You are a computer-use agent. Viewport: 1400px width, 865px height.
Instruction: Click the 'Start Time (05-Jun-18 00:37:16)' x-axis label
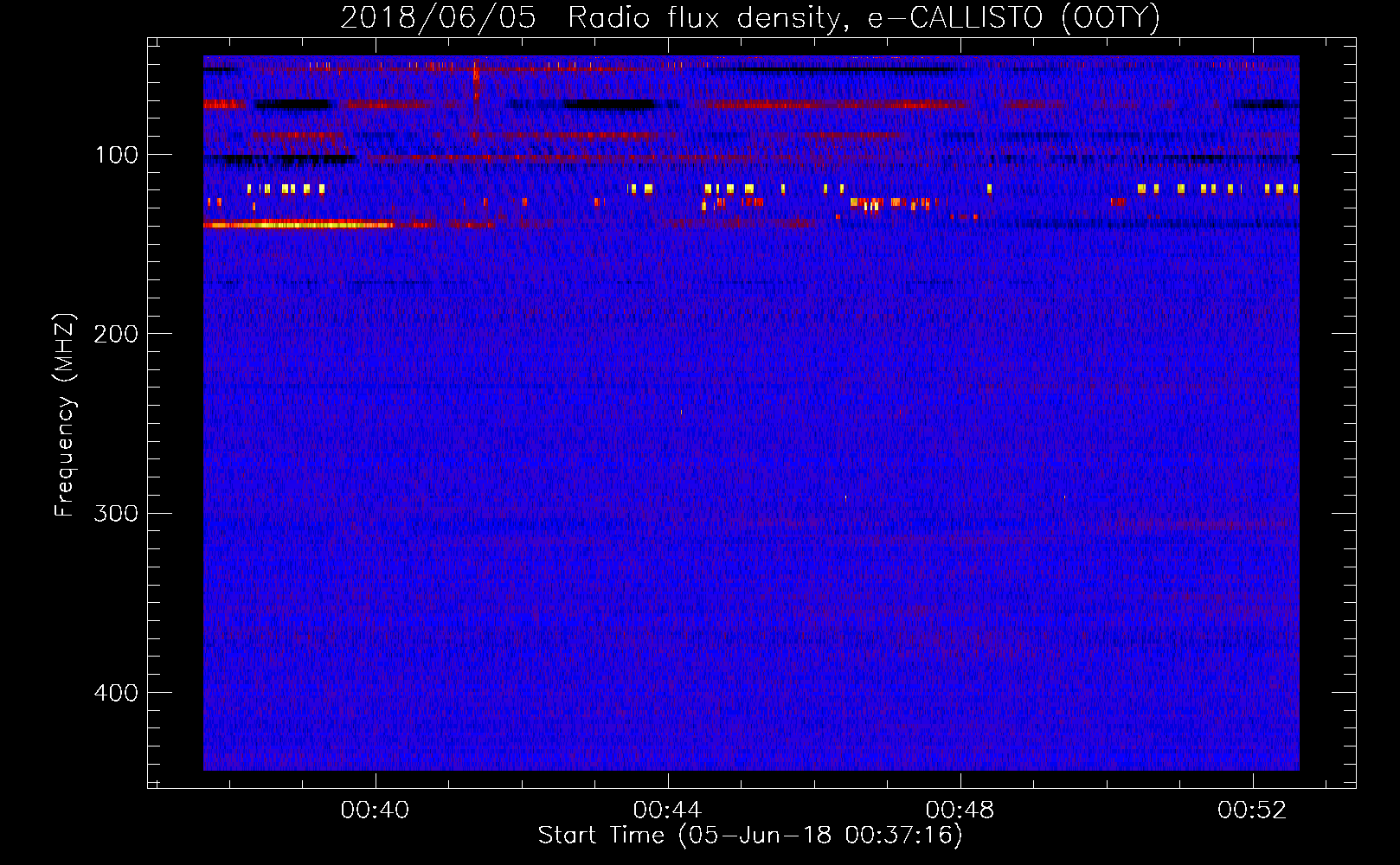tap(750, 836)
